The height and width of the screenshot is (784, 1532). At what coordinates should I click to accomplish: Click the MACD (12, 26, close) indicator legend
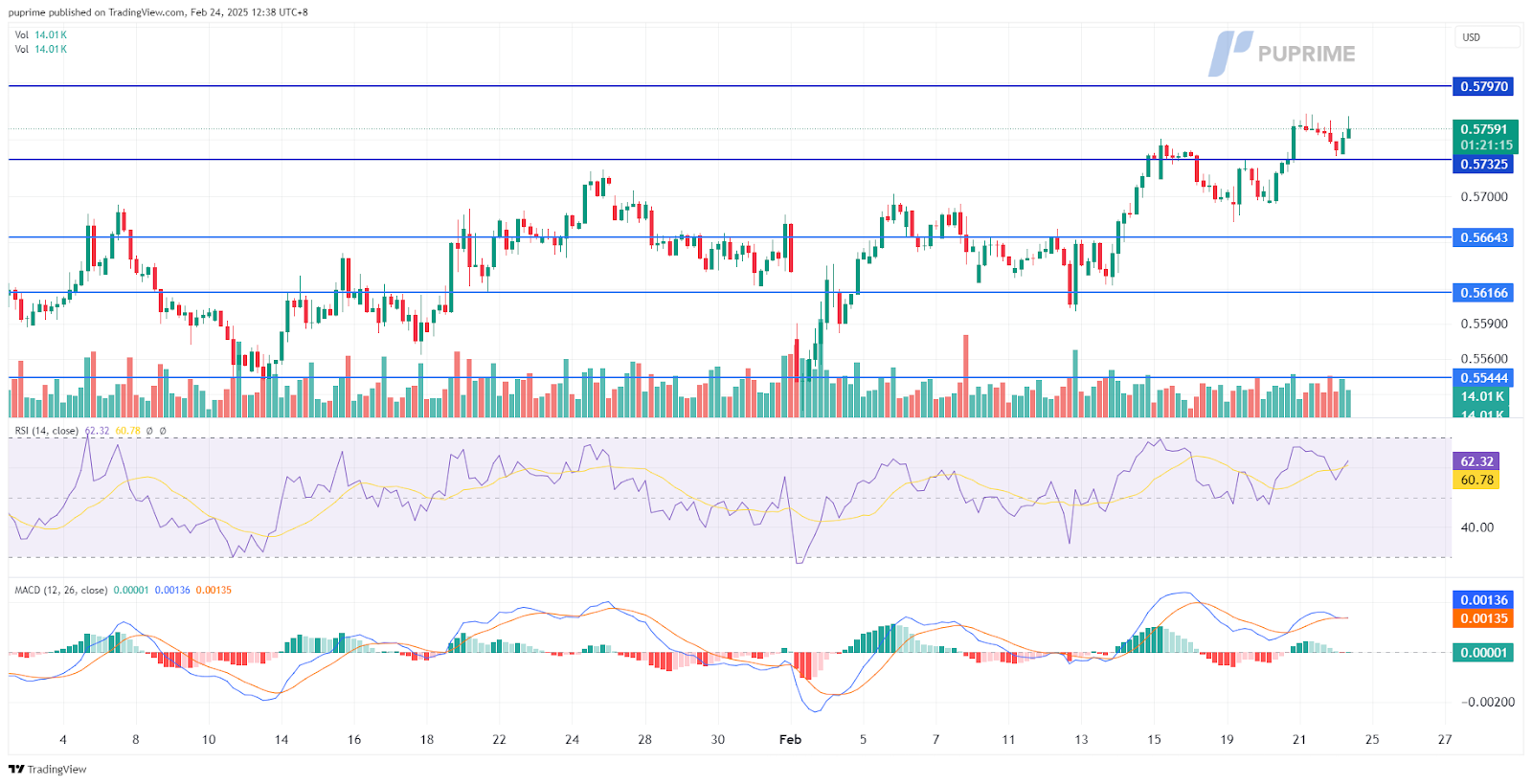click(x=61, y=590)
